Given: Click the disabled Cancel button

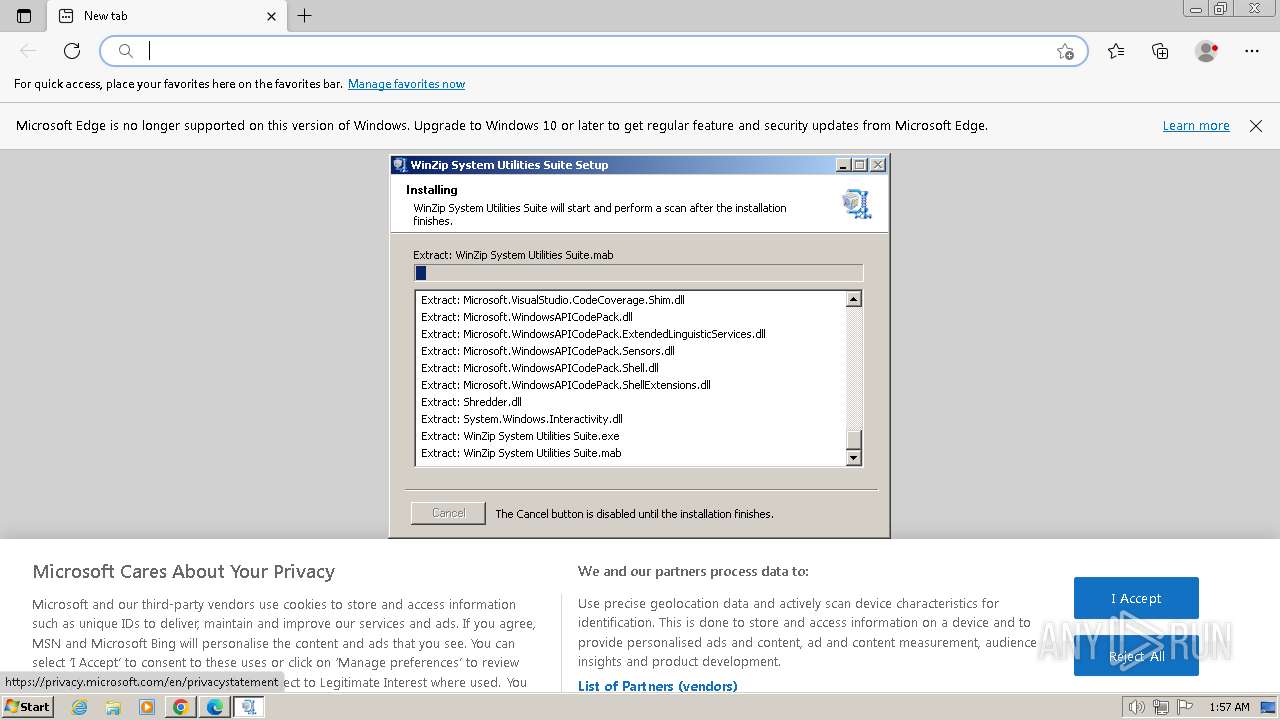Looking at the screenshot, I should (x=448, y=513).
